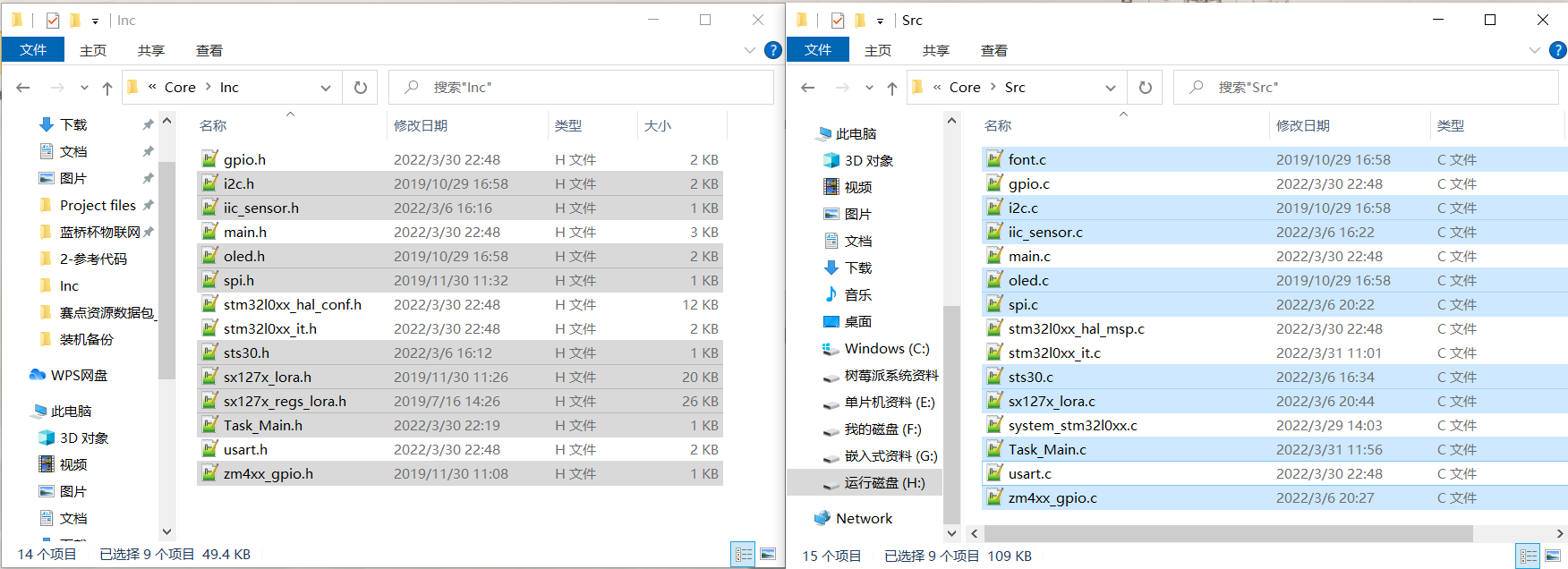Screen dimensions: 1568x569
Task: Select stm32l0xx_hal_msp.c file
Action: coord(1274,328)
